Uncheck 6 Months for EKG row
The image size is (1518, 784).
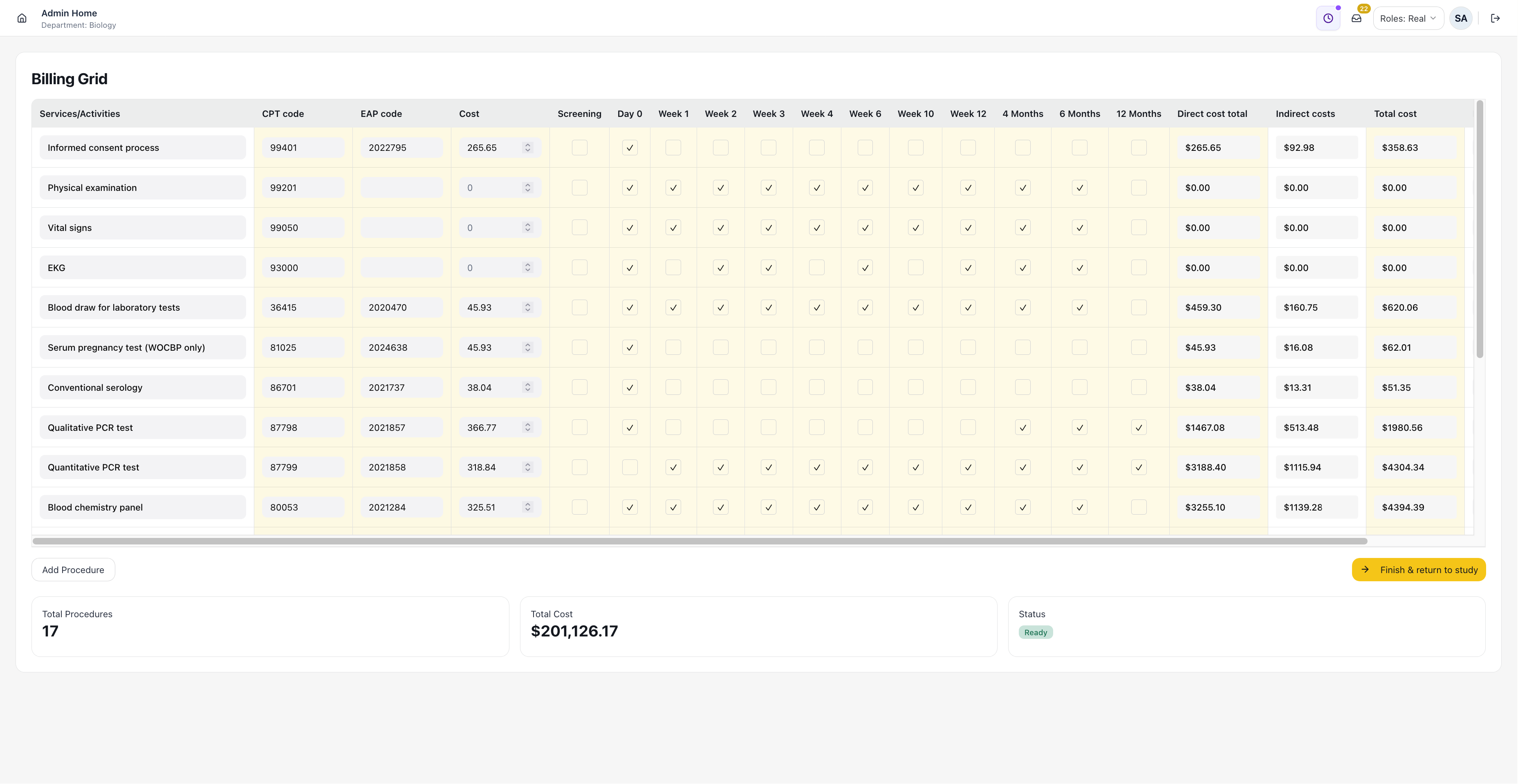coord(1079,267)
